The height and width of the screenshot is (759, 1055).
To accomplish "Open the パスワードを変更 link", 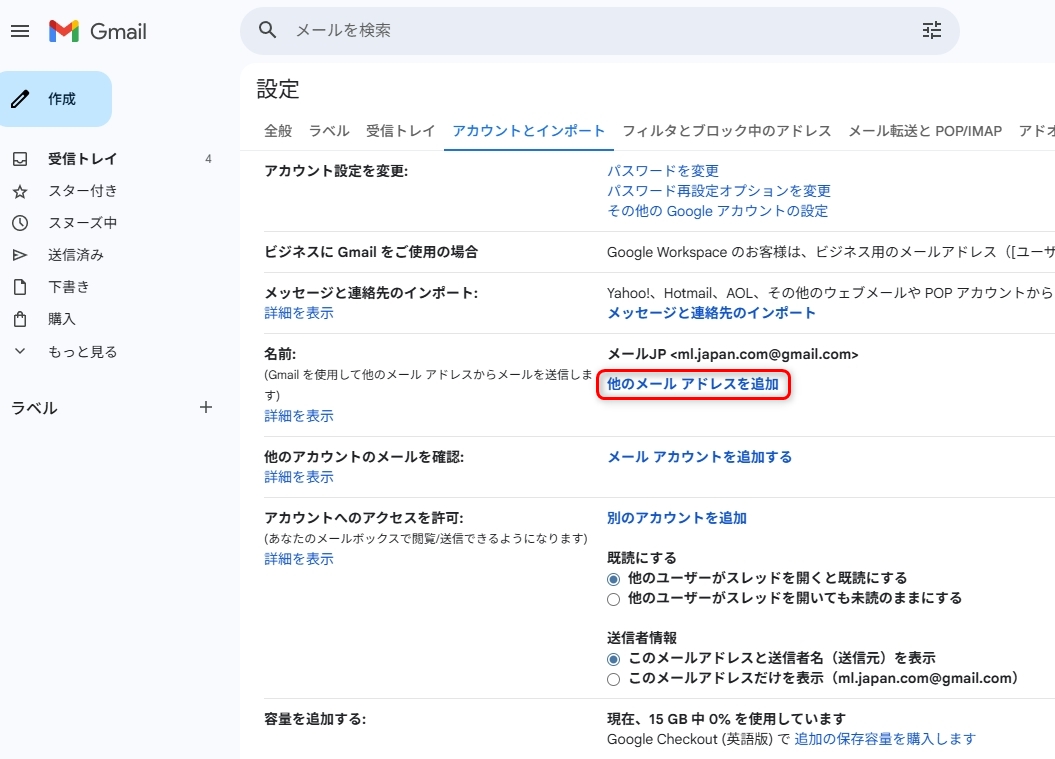I will (x=662, y=171).
